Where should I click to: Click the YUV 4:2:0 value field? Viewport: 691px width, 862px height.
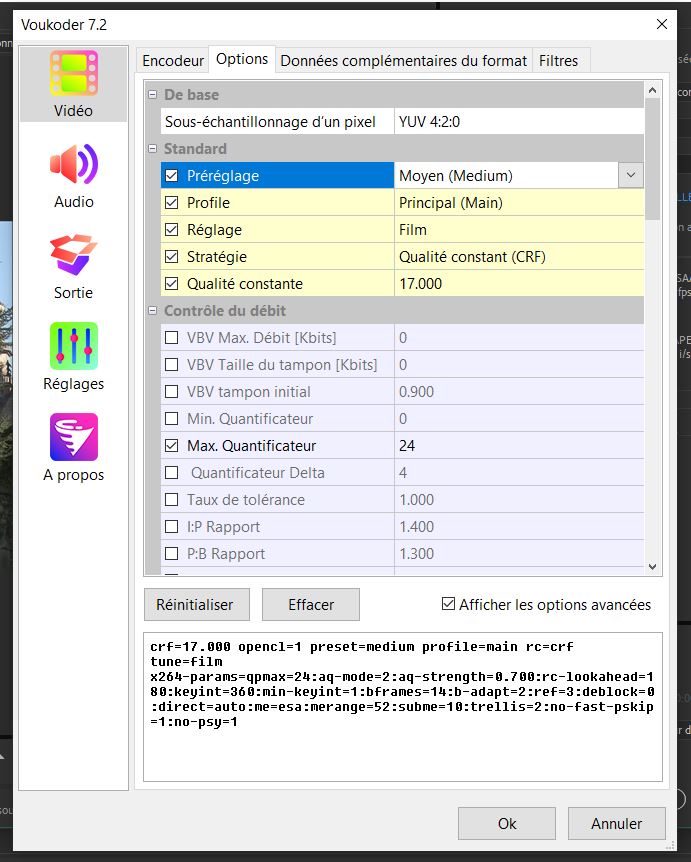519,121
